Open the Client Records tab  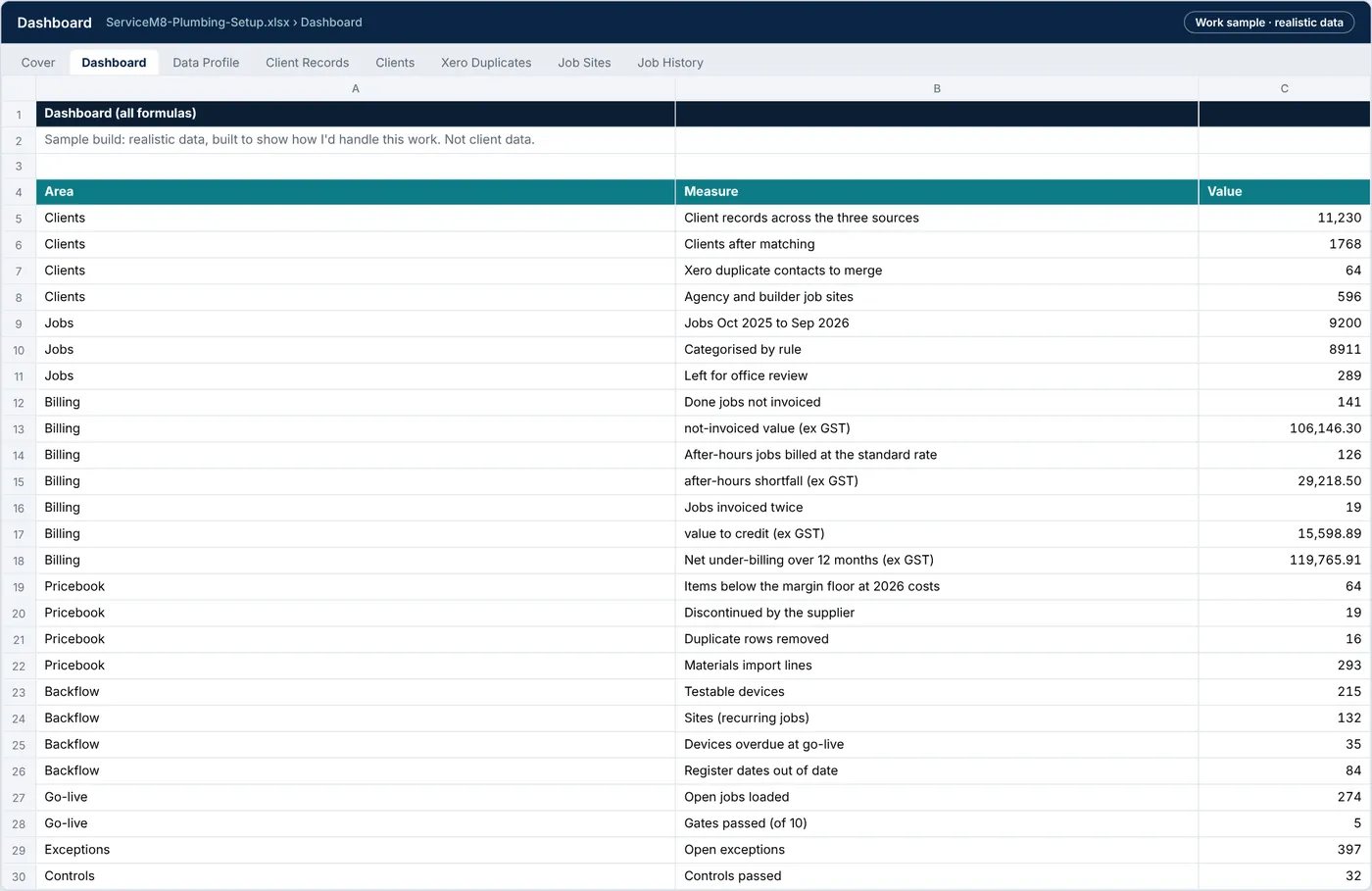(307, 62)
